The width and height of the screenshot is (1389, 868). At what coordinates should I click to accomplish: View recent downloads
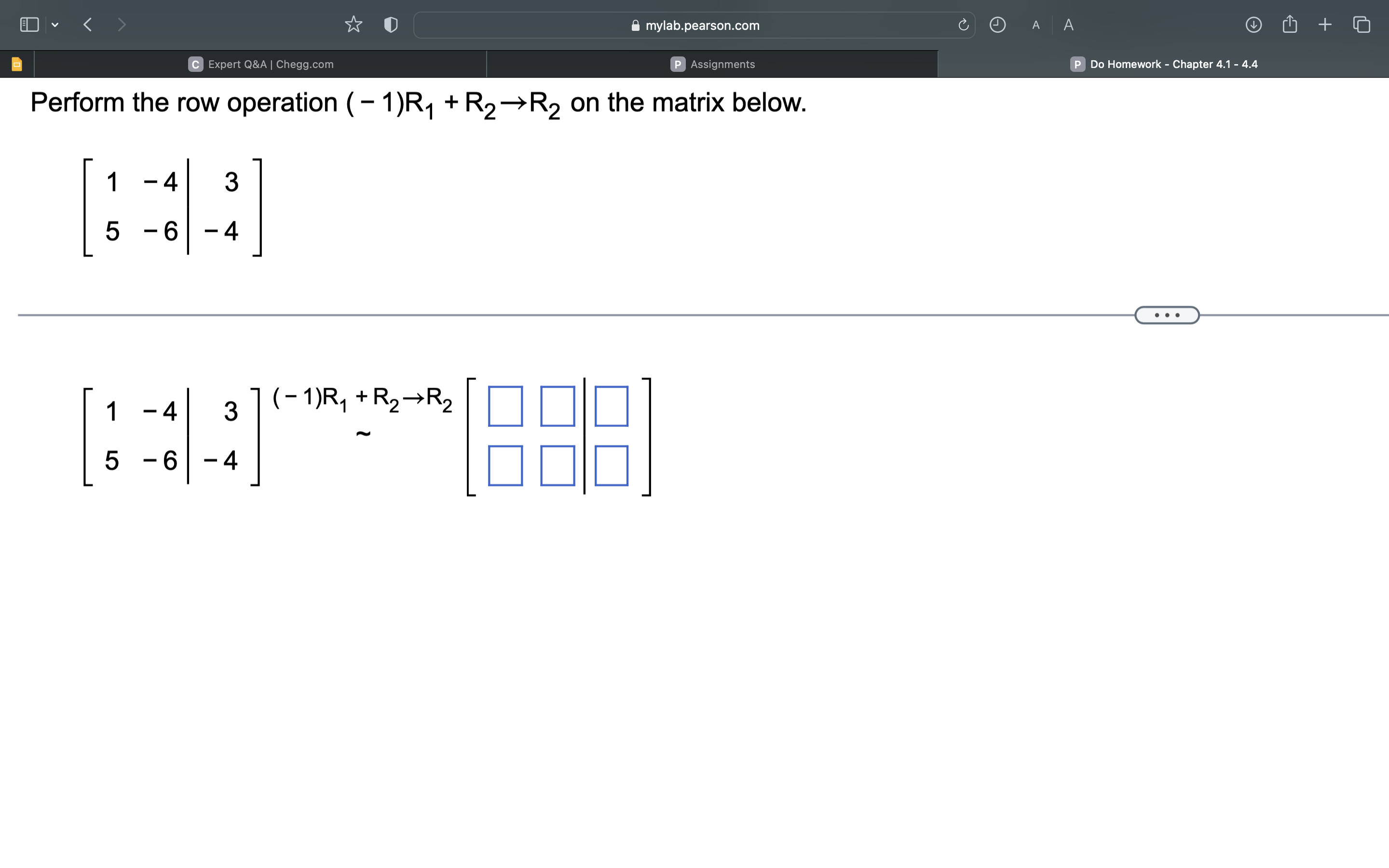click(1254, 24)
